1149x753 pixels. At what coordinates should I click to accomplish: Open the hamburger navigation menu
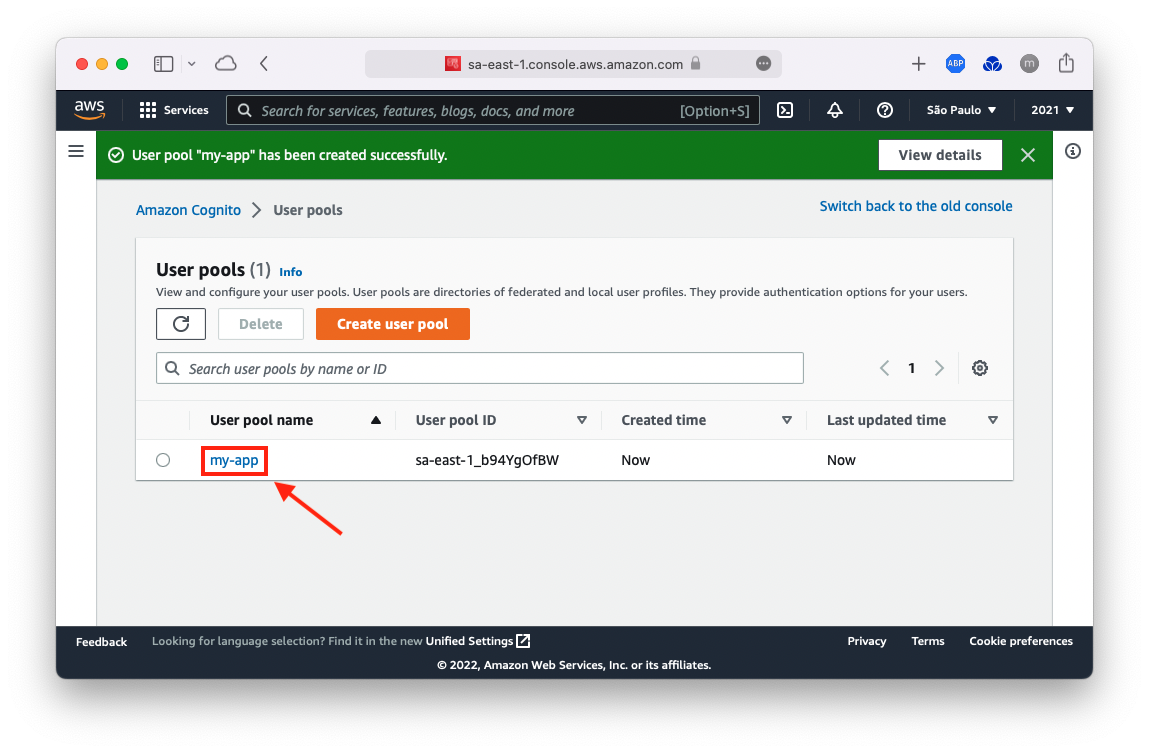[x=76, y=152]
